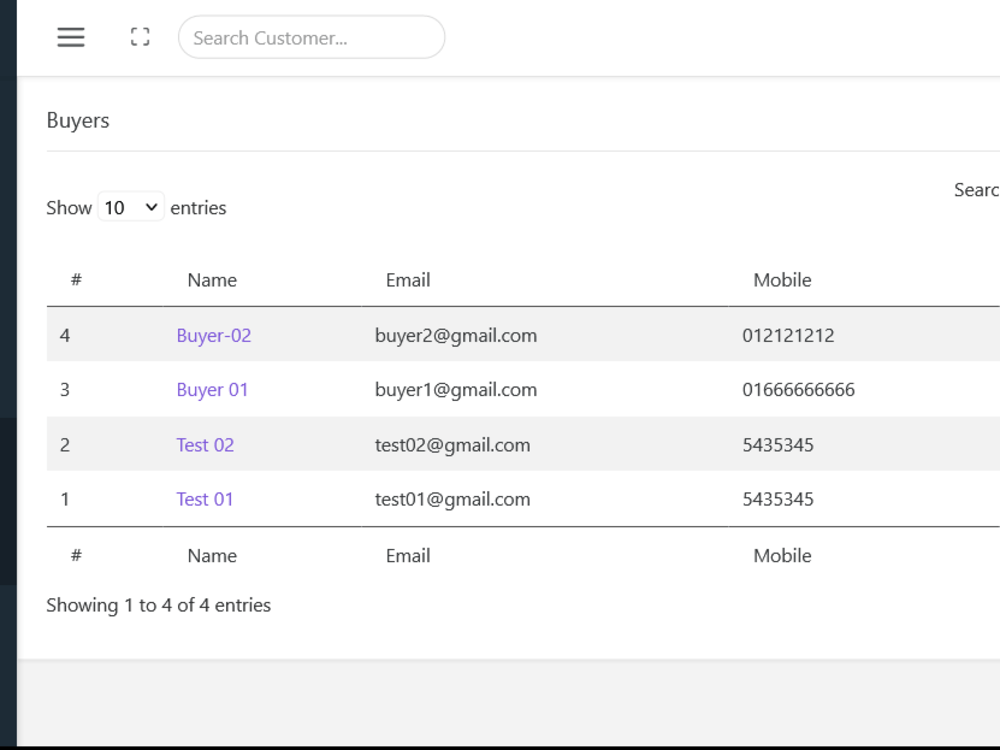
Task: Select mobile number 012121212
Action: pyautogui.click(x=788, y=335)
